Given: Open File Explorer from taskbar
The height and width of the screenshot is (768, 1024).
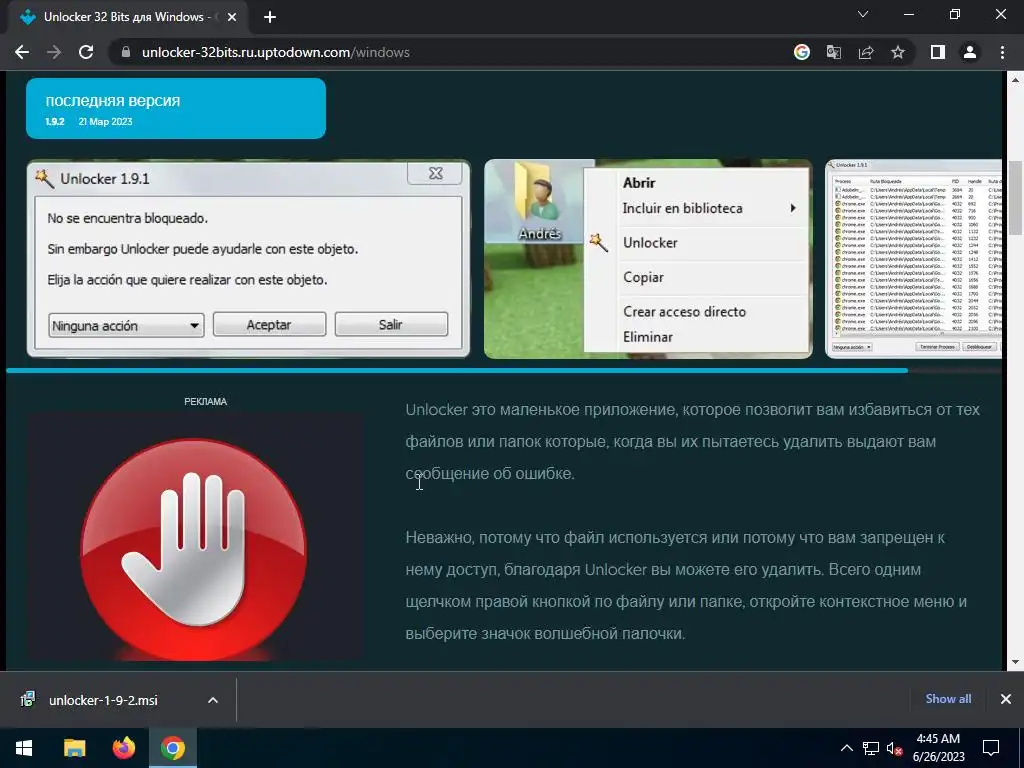Looking at the screenshot, I should (x=74, y=748).
